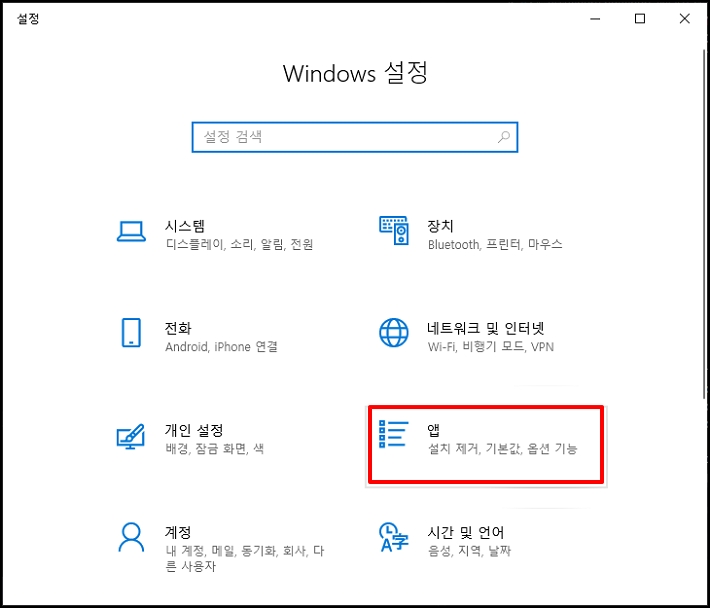Select the 장치 heading text
This screenshot has height=608, width=710.
coord(441,226)
